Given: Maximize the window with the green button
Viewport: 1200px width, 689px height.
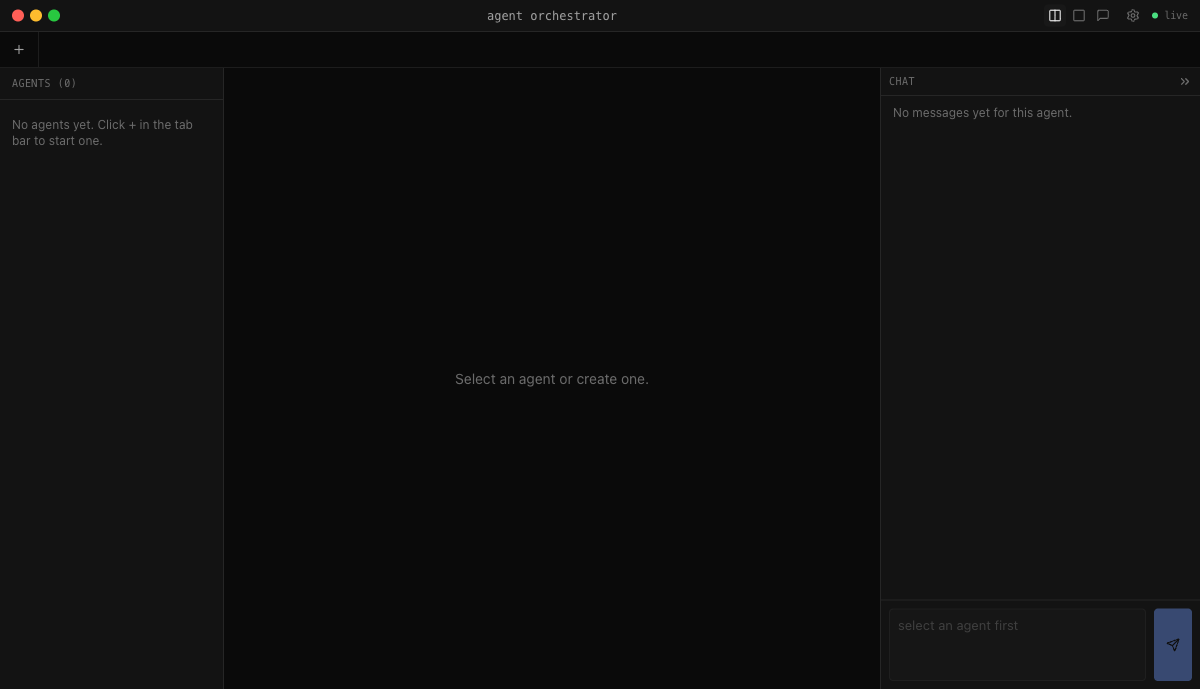Looking at the screenshot, I should [54, 15].
